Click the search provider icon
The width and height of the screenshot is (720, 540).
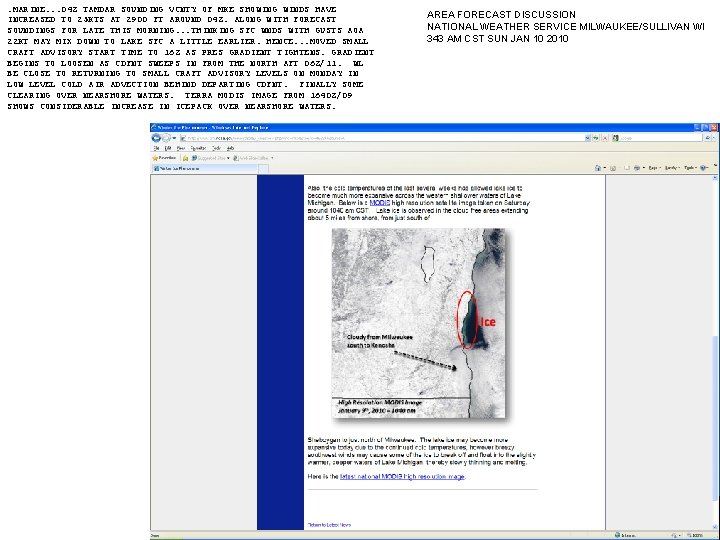point(615,138)
